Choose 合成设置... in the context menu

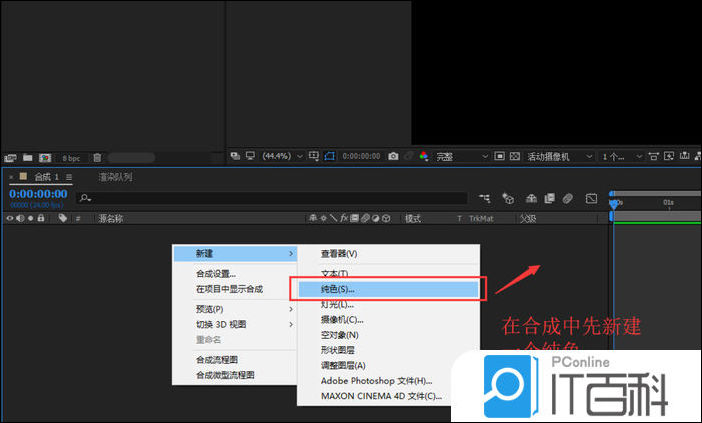(x=216, y=274)
